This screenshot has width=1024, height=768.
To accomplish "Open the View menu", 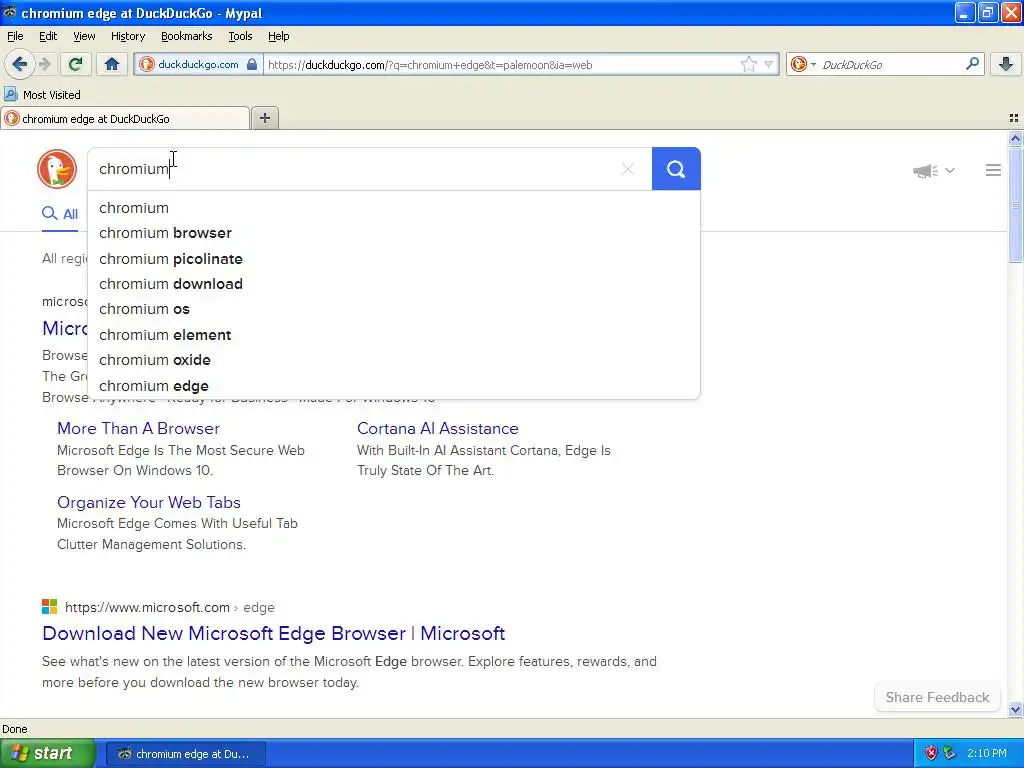I will [84, 36].
